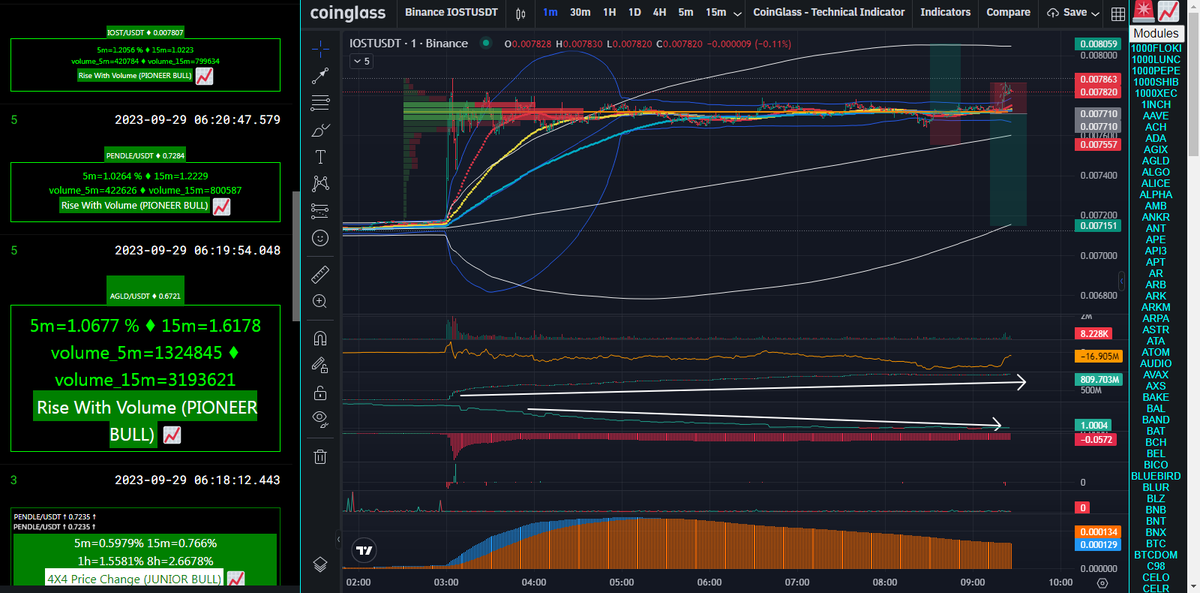Open the object tree layers icon
This screenshot has width=1200, height=593.
[320, 564]
